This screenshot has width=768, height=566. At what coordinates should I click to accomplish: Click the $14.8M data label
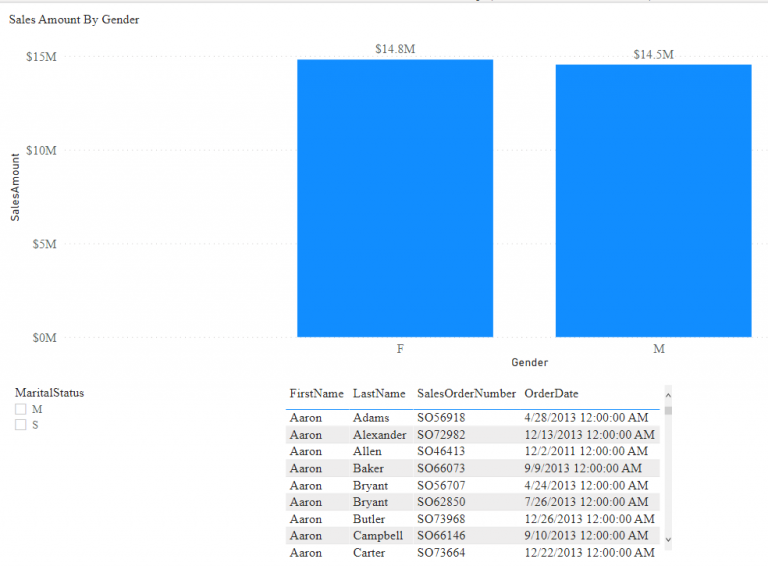click(x=395, y=49)
